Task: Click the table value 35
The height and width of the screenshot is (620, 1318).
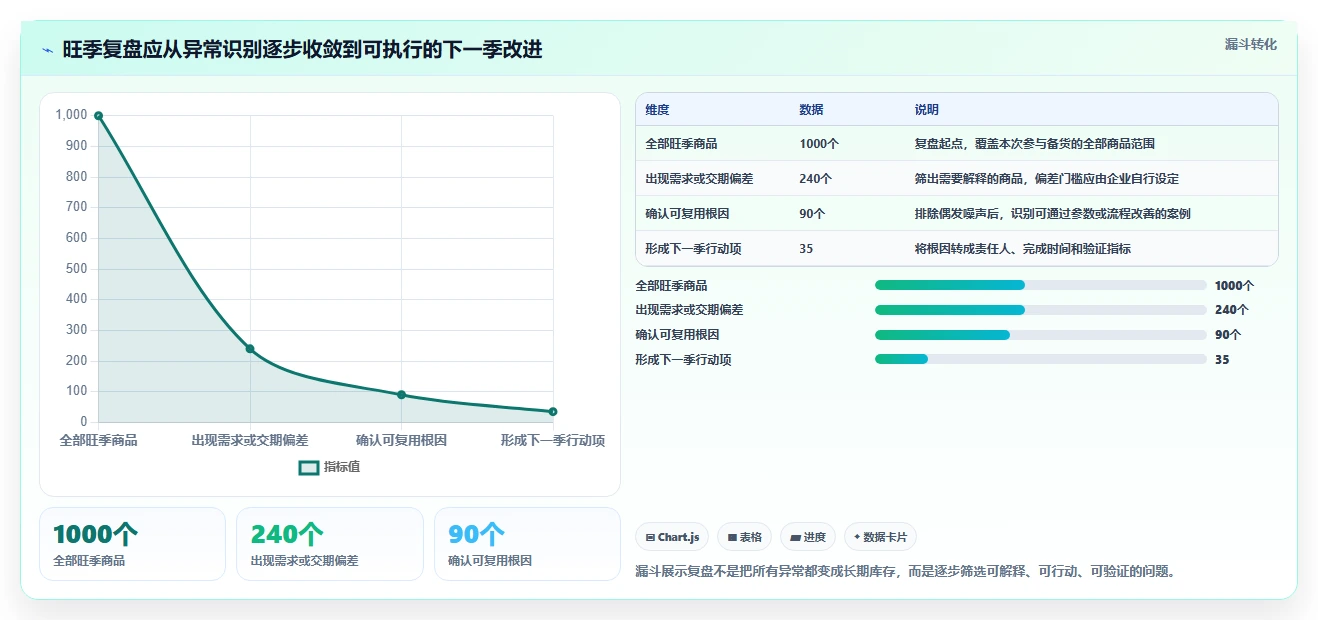Action: (807, 249)
